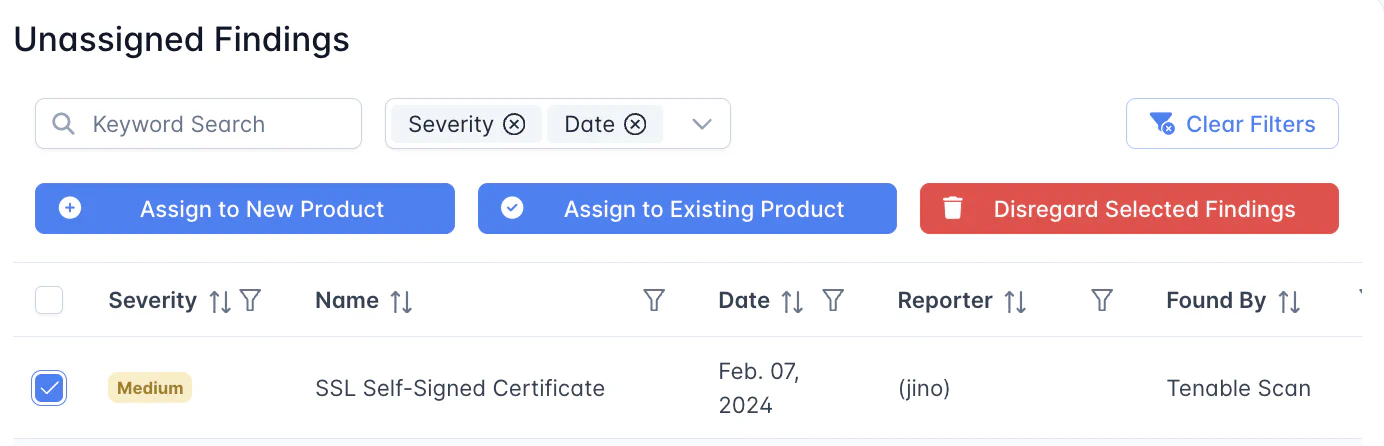The height and width of the screenshot is (446, 1384).
Task: Click the Severity column filter icon
Action: [251, 301]
